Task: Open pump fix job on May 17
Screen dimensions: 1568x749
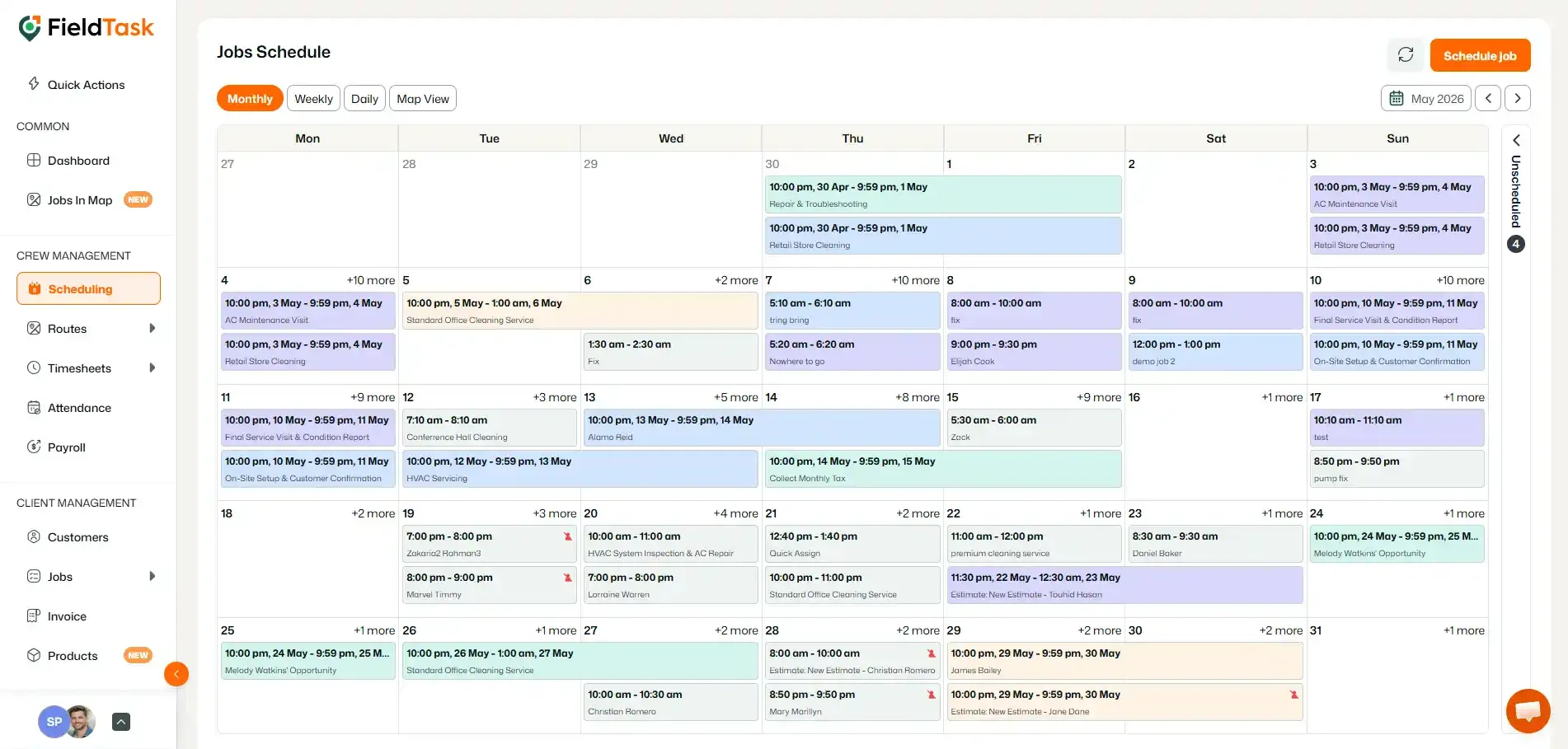Action: [x=1397, y=469]
